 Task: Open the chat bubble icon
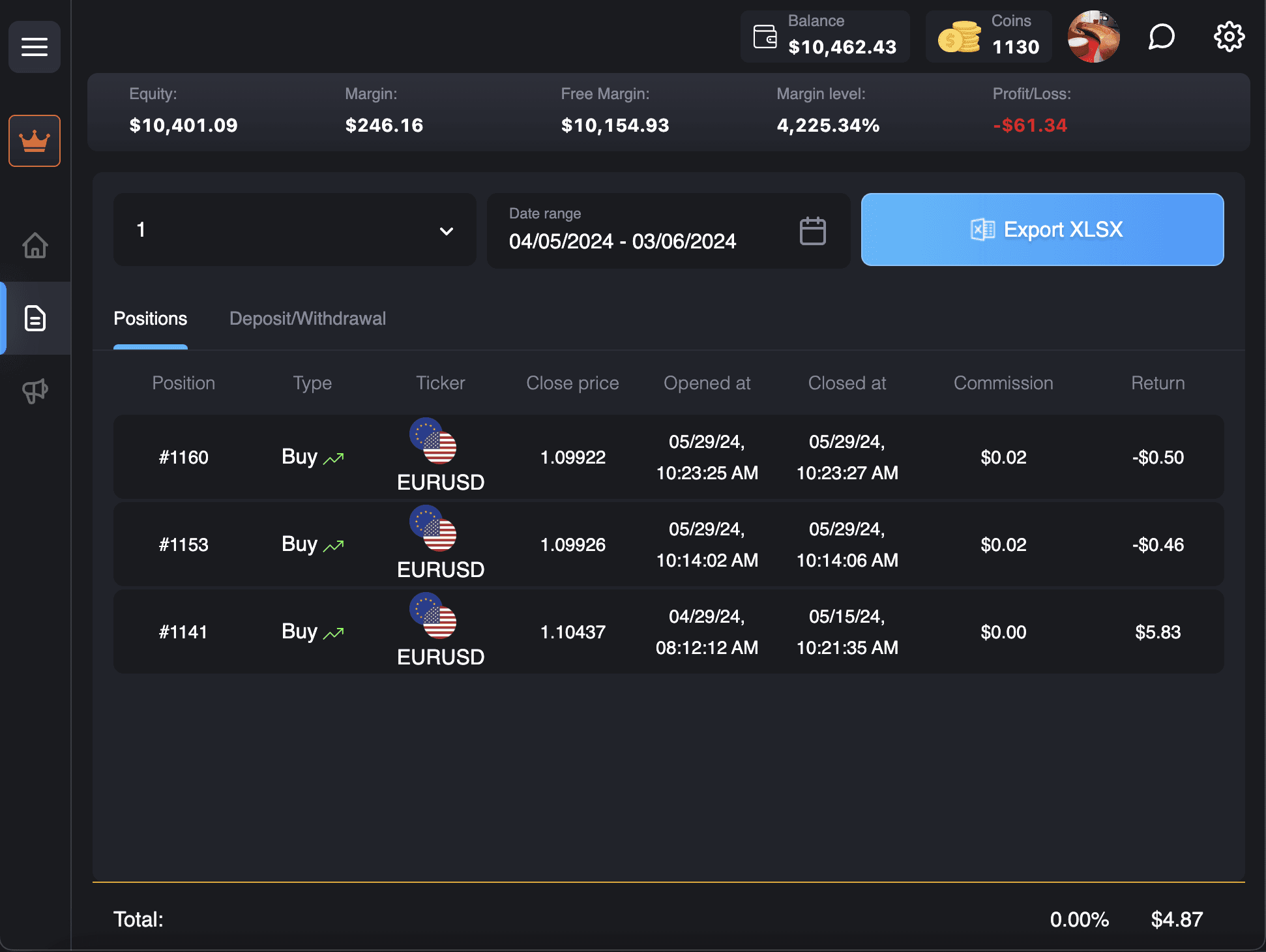1161,37
